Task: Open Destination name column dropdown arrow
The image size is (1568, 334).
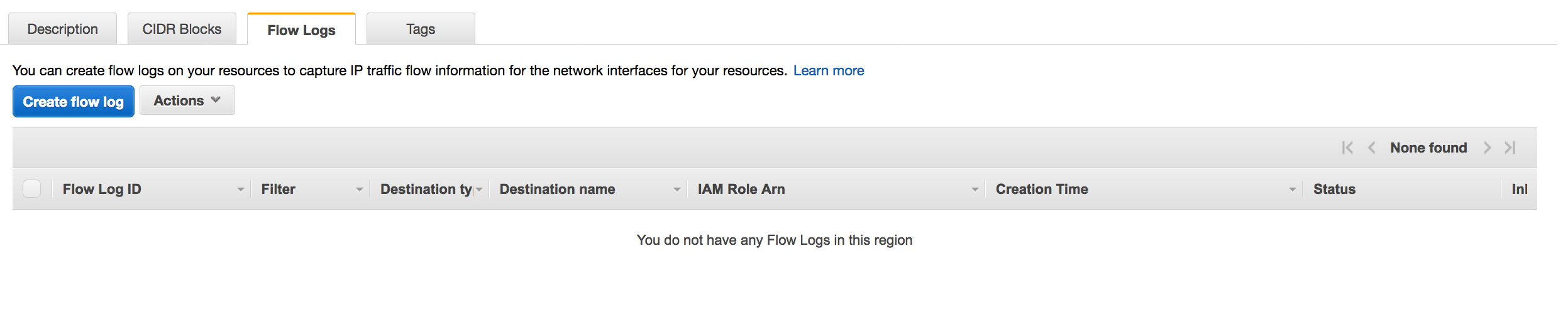Action: pos(676,190)
